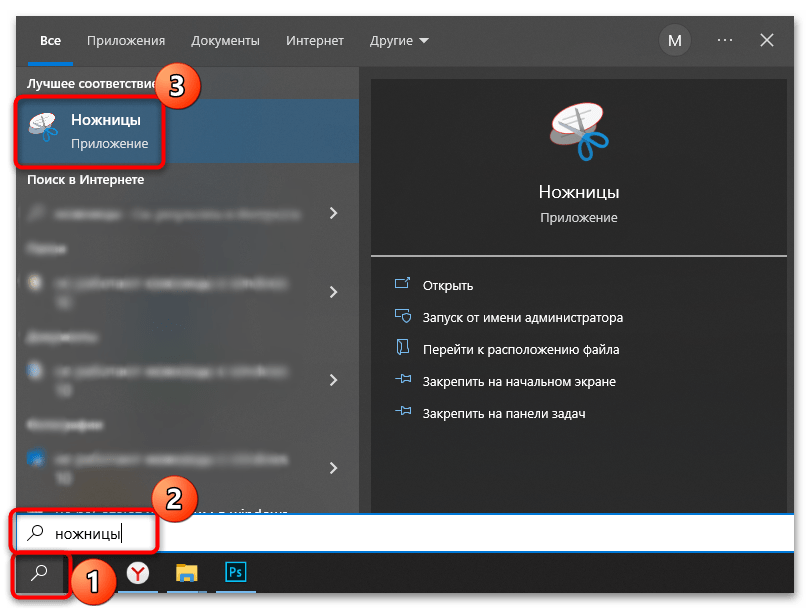Click Закрепить на начальном экране
The width and height of the screenshot is (810, 609).
pyautogui.click(x=519, y=381)
